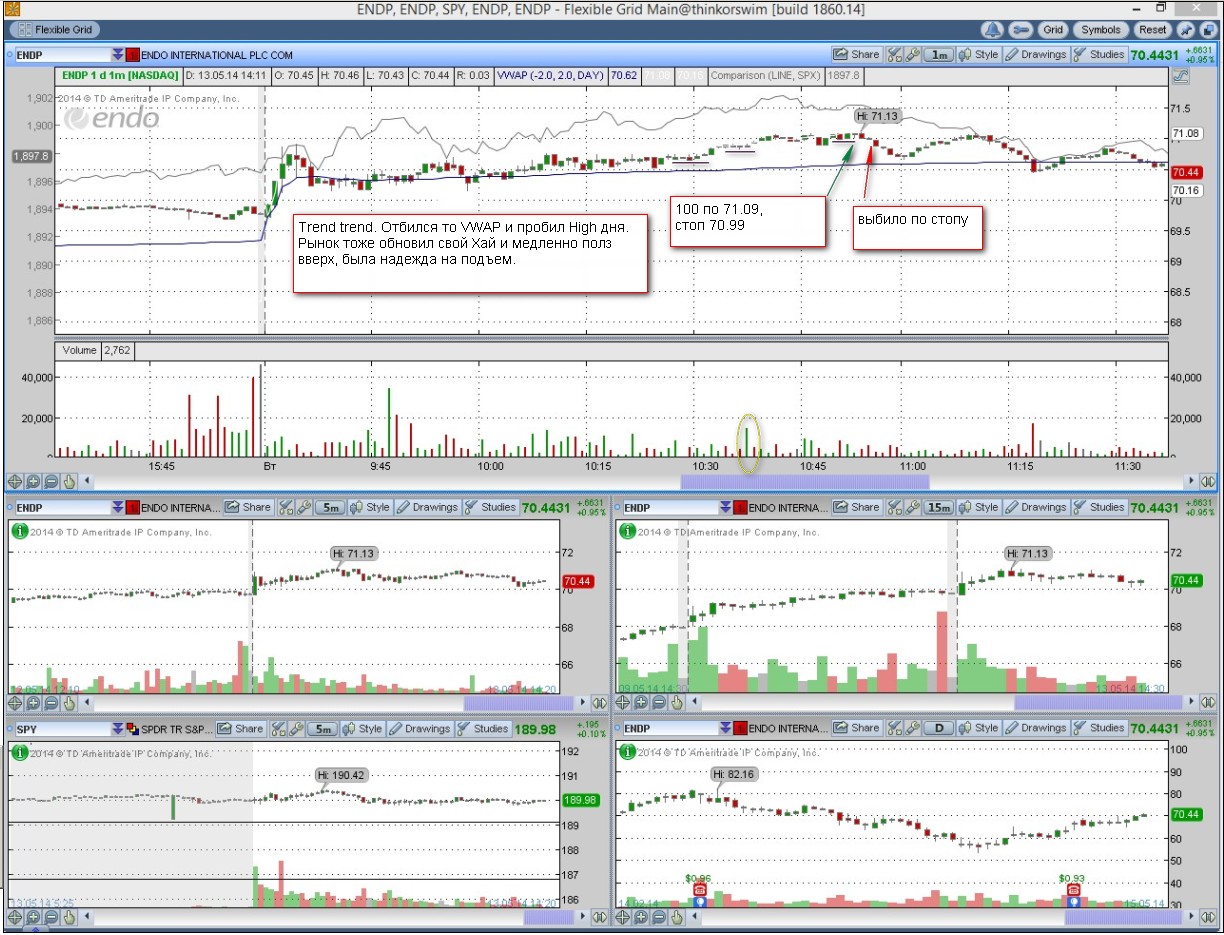
Task: Open symbol dropdown on ENDP 5m chart
Action: click(x=118, y=507)
